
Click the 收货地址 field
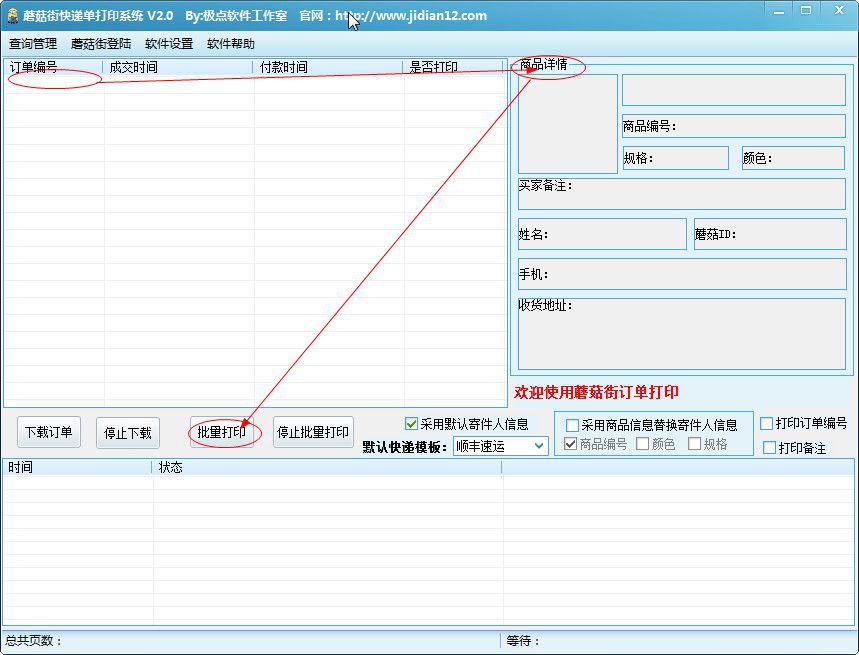click(x=682, y=334)
